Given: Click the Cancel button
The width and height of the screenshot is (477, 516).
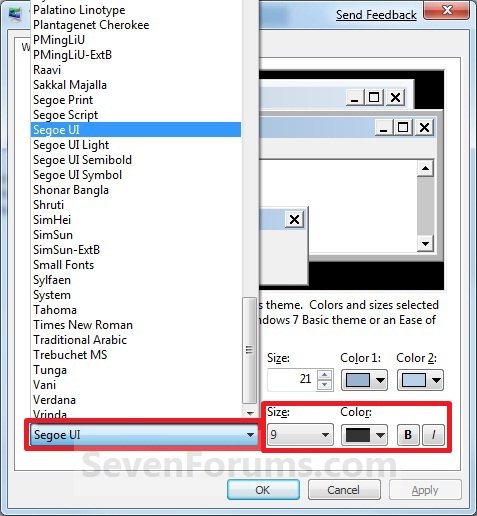Looking at the screenshot, I should click(x=344, y=490).
